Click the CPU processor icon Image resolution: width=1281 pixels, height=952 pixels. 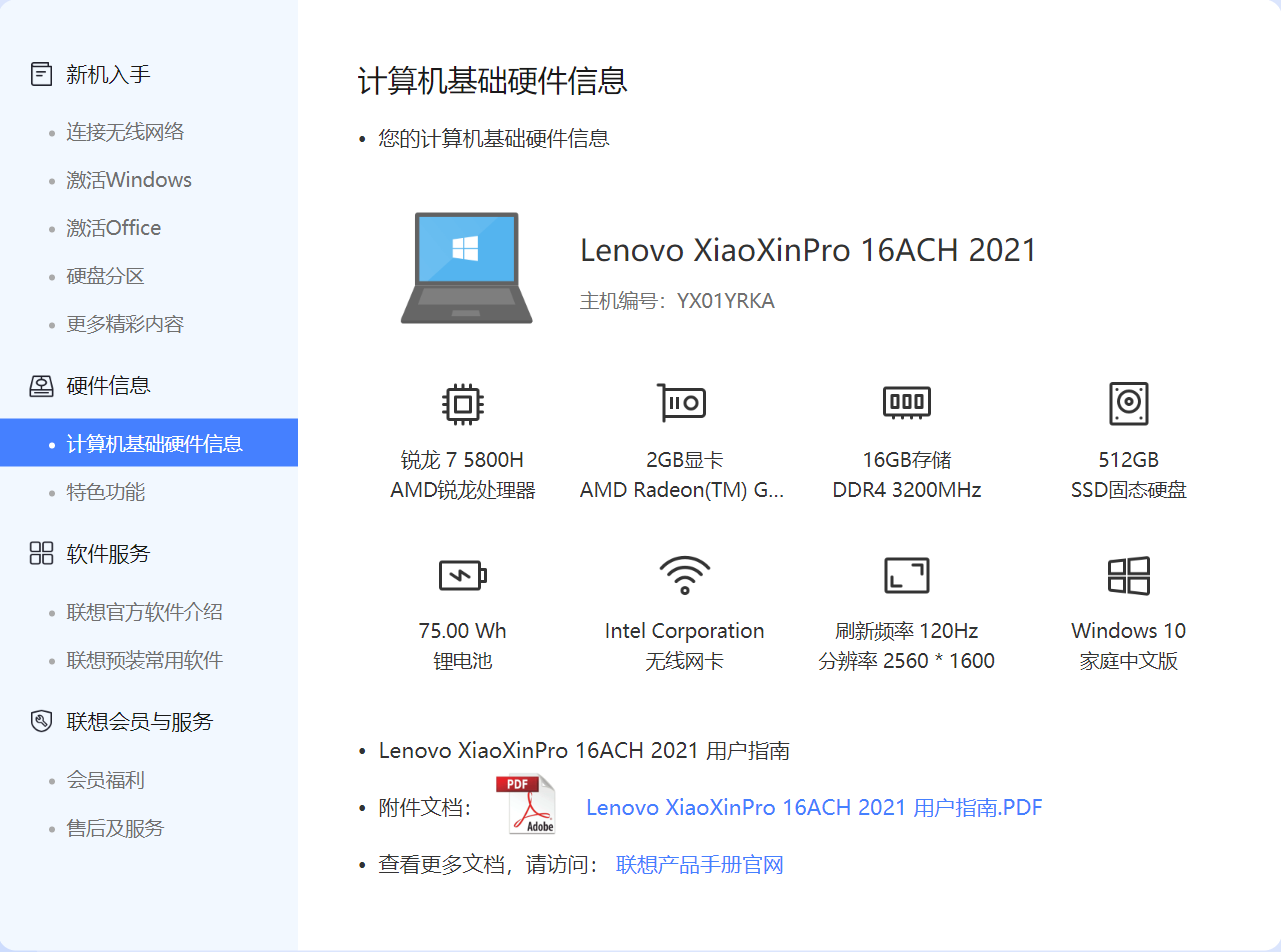pos(462,404)
